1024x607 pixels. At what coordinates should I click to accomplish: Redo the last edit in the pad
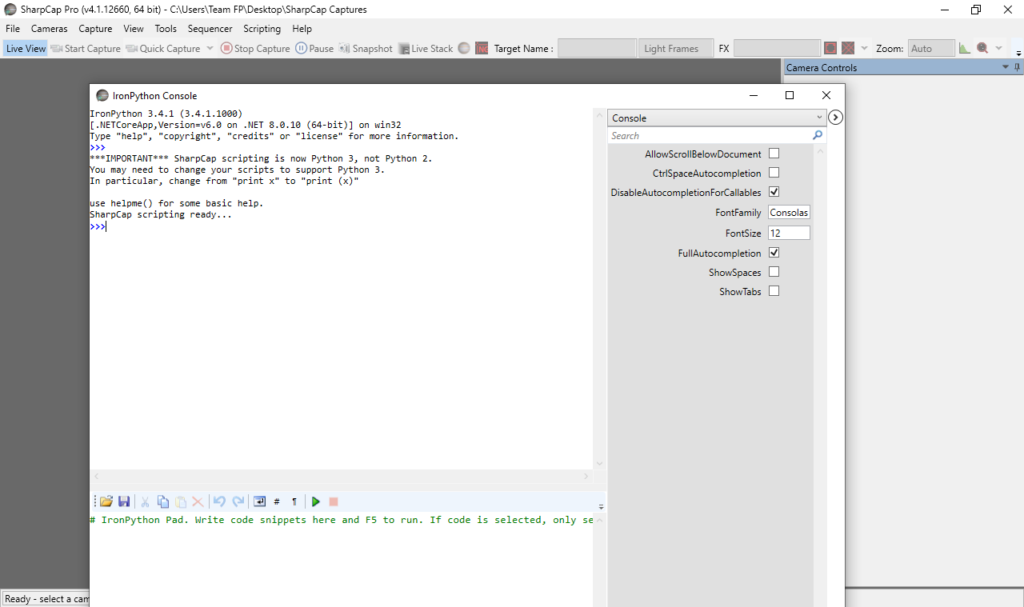[238, 501]
